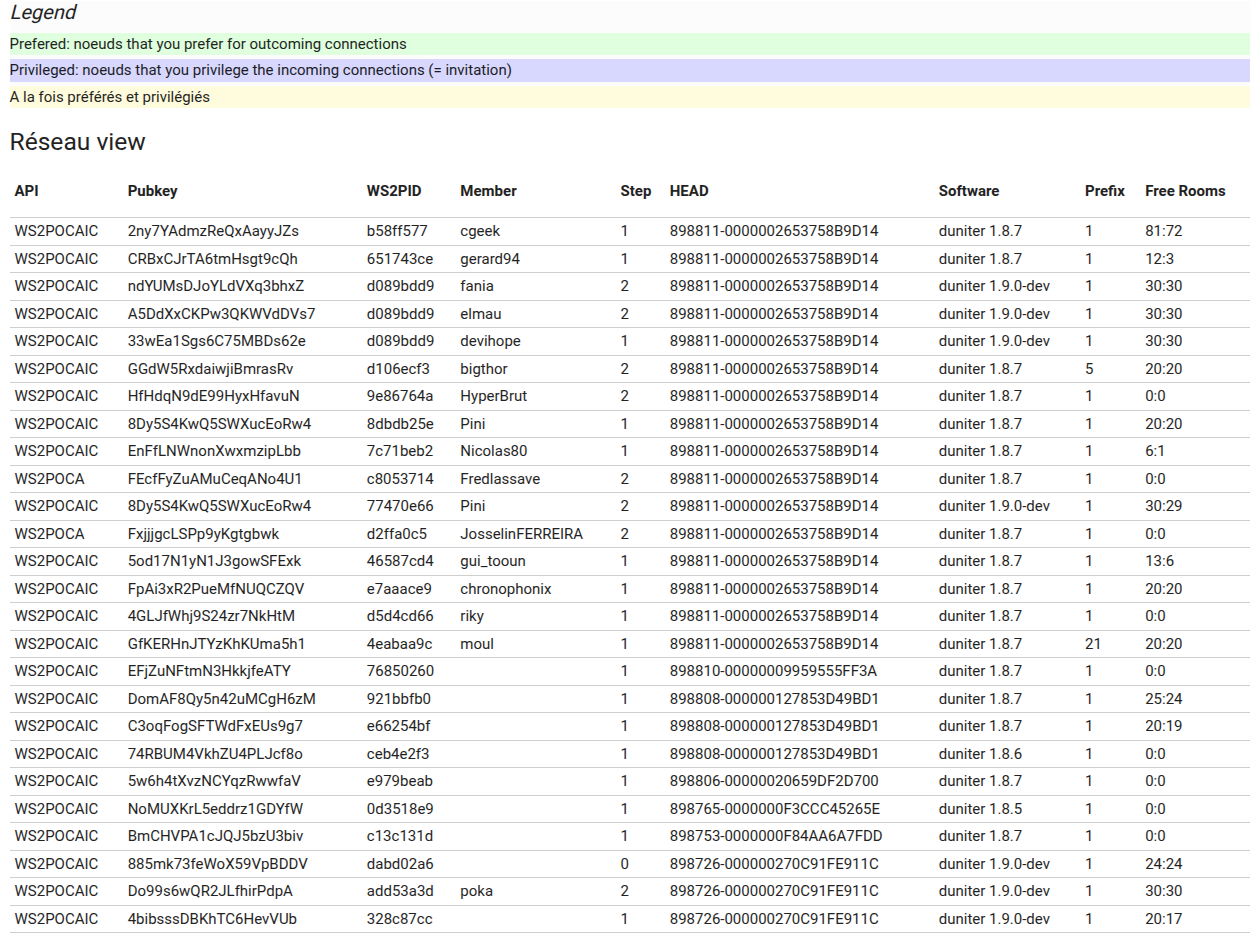Click the green Prefered legend bar
1258x937 pixels.
[629, 44]
